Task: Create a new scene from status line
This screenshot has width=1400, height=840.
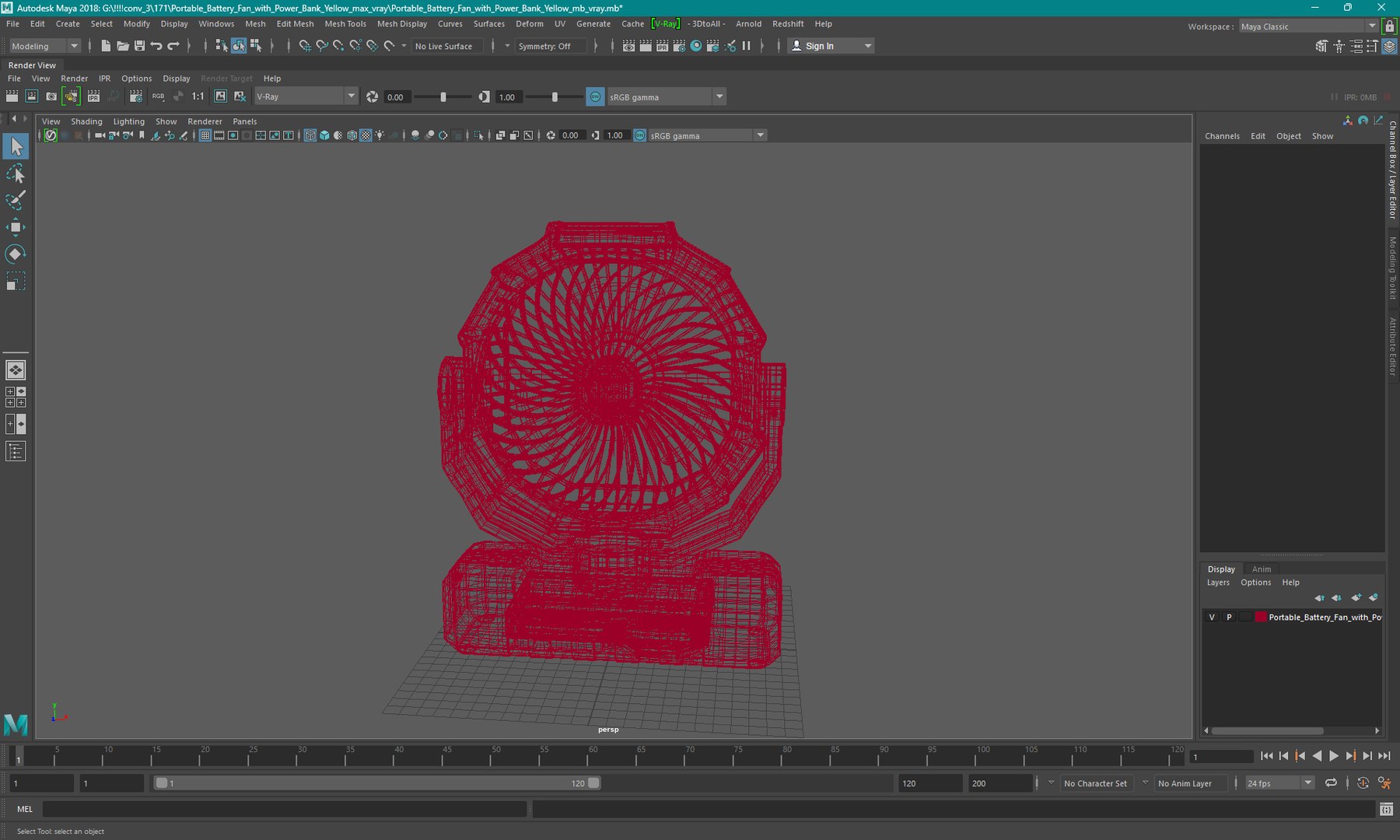Action: [x=106, y=46]
